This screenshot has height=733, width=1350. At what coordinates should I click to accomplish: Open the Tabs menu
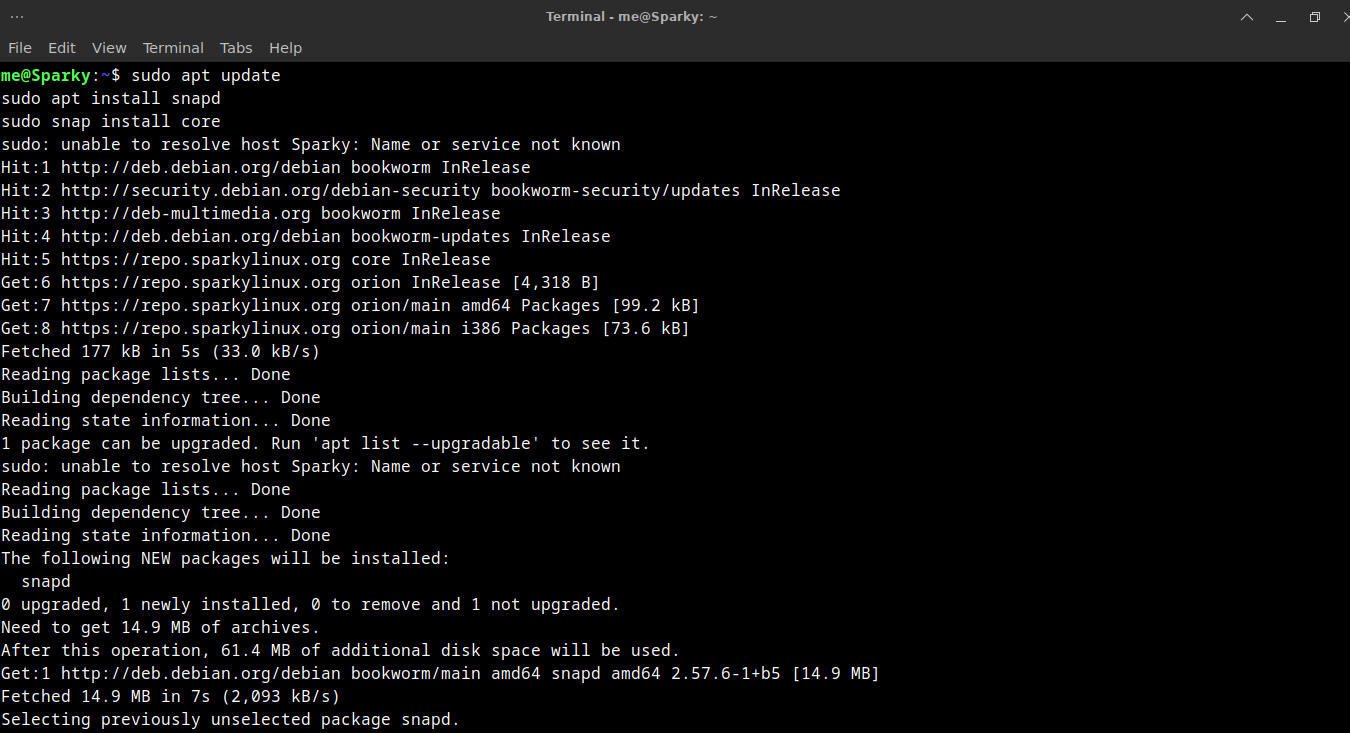tap(236, 47)
